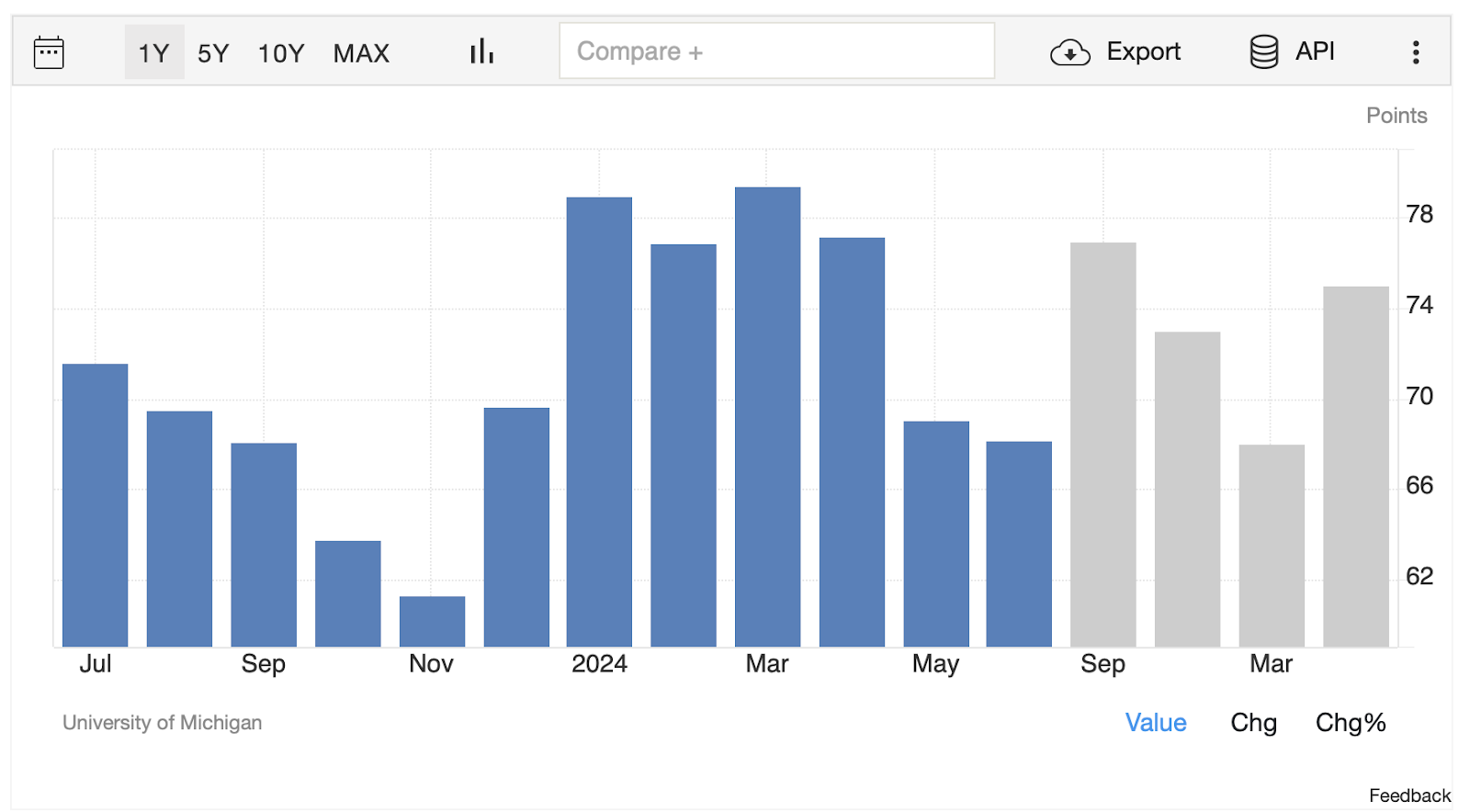Open the Feedback link
The width and height of the screenshot is (1470, 812).
tap(1409, 795)
